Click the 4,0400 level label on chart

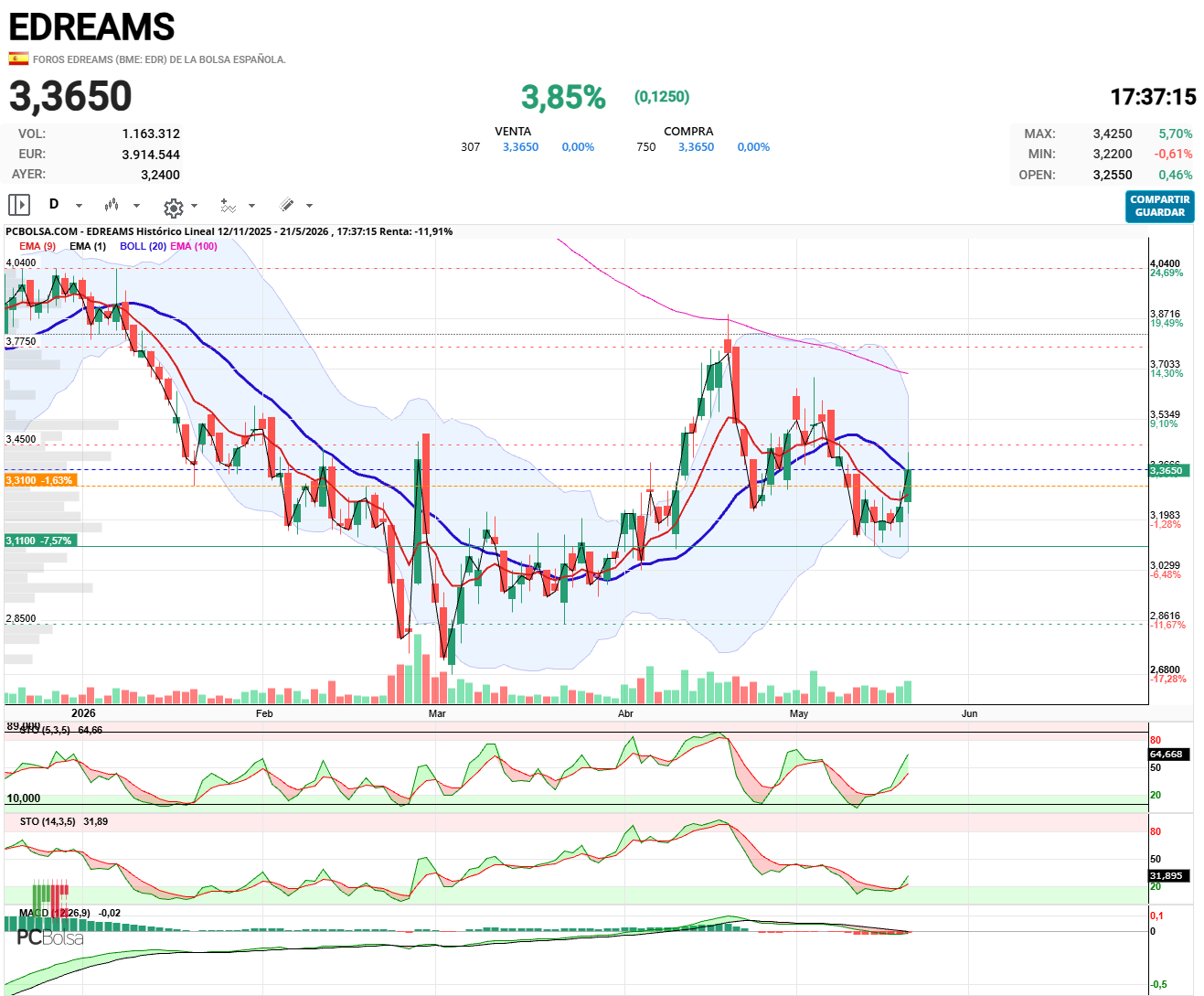click(21, 262)
